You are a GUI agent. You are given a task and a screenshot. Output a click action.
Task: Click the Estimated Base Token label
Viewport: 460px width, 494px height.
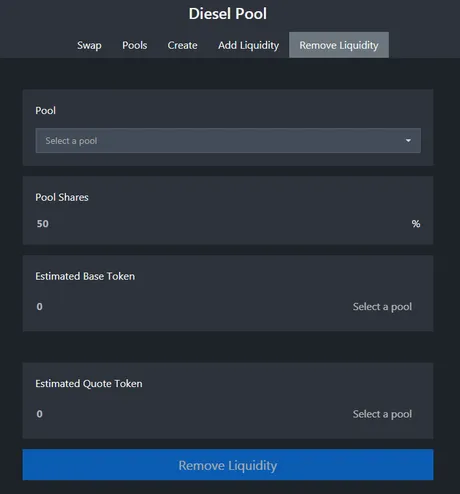(x=85, y=276)
